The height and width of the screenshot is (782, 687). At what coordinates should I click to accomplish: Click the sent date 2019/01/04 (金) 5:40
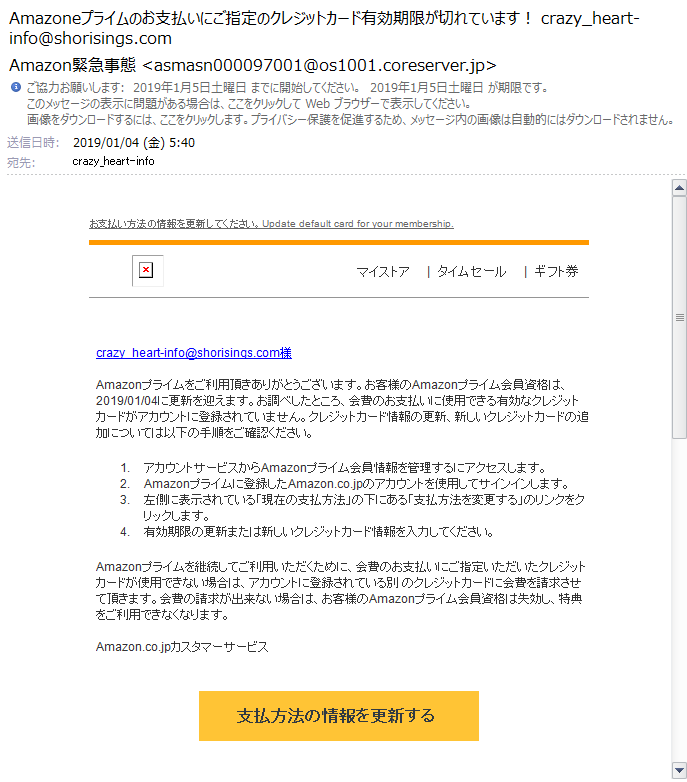134,143
